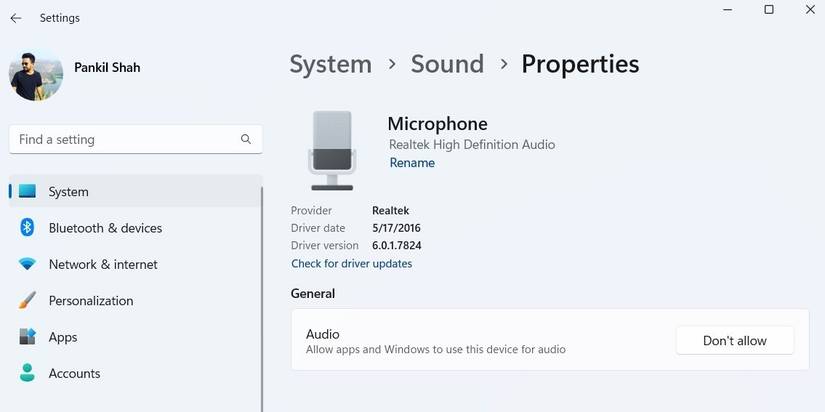Click the Bluetooth icon in sidebar
Screen dimensions: 825x412
[27, 228]
